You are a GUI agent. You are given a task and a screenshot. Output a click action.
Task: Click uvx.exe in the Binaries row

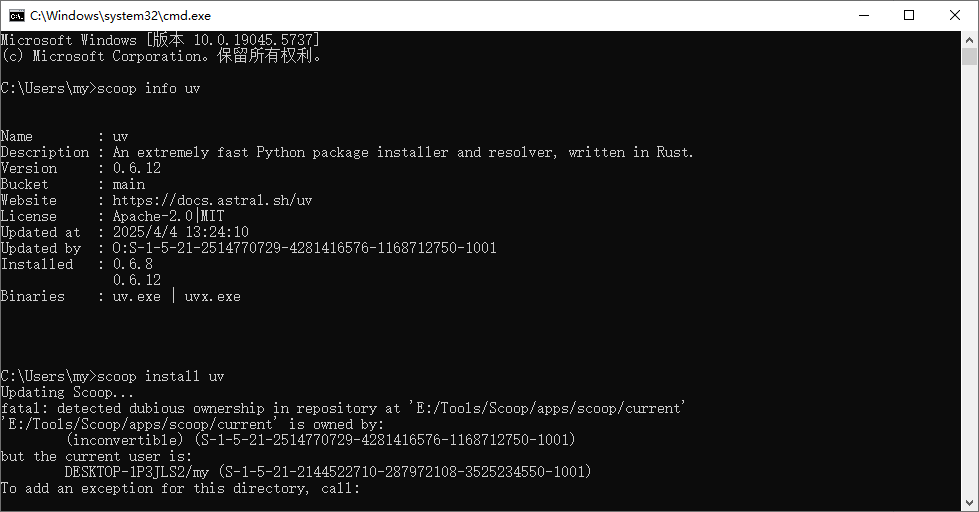pyautogui.click(x=212, y=296)
